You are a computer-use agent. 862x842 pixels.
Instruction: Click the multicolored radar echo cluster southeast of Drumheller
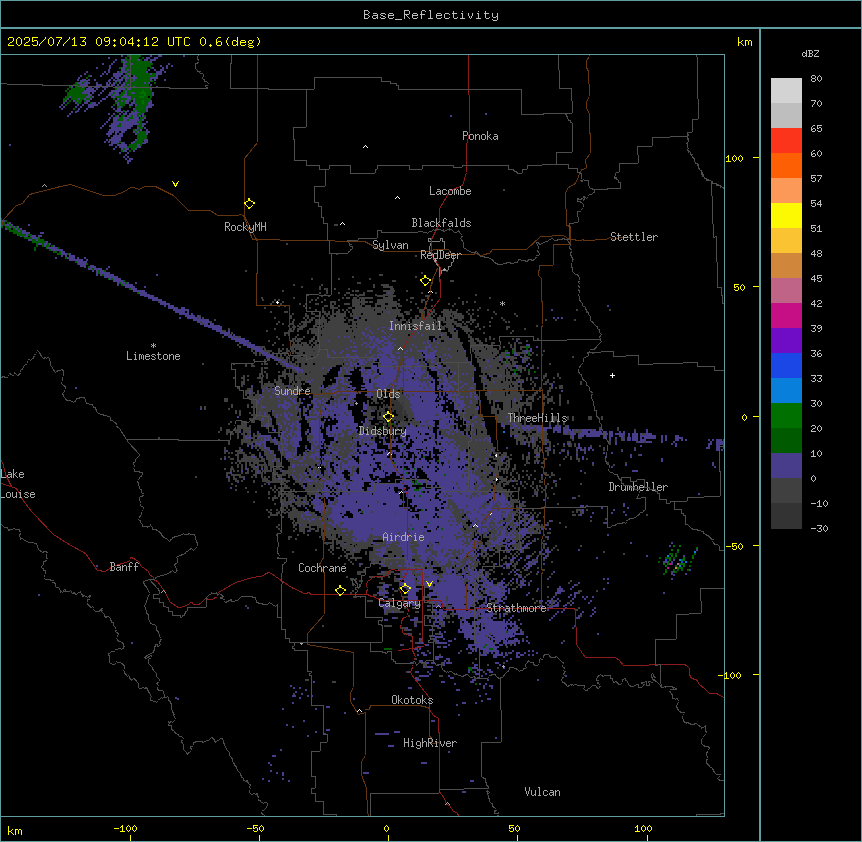678,561
